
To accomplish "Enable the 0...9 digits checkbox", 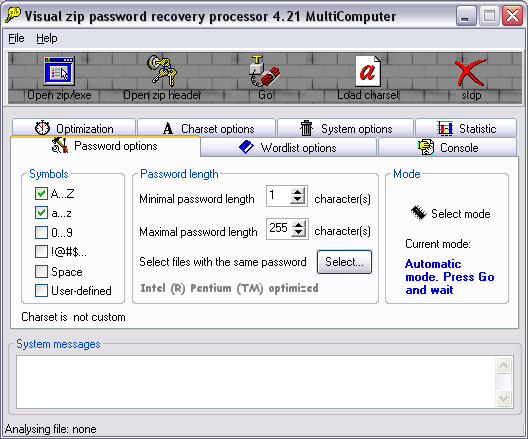I will point(41,232).
